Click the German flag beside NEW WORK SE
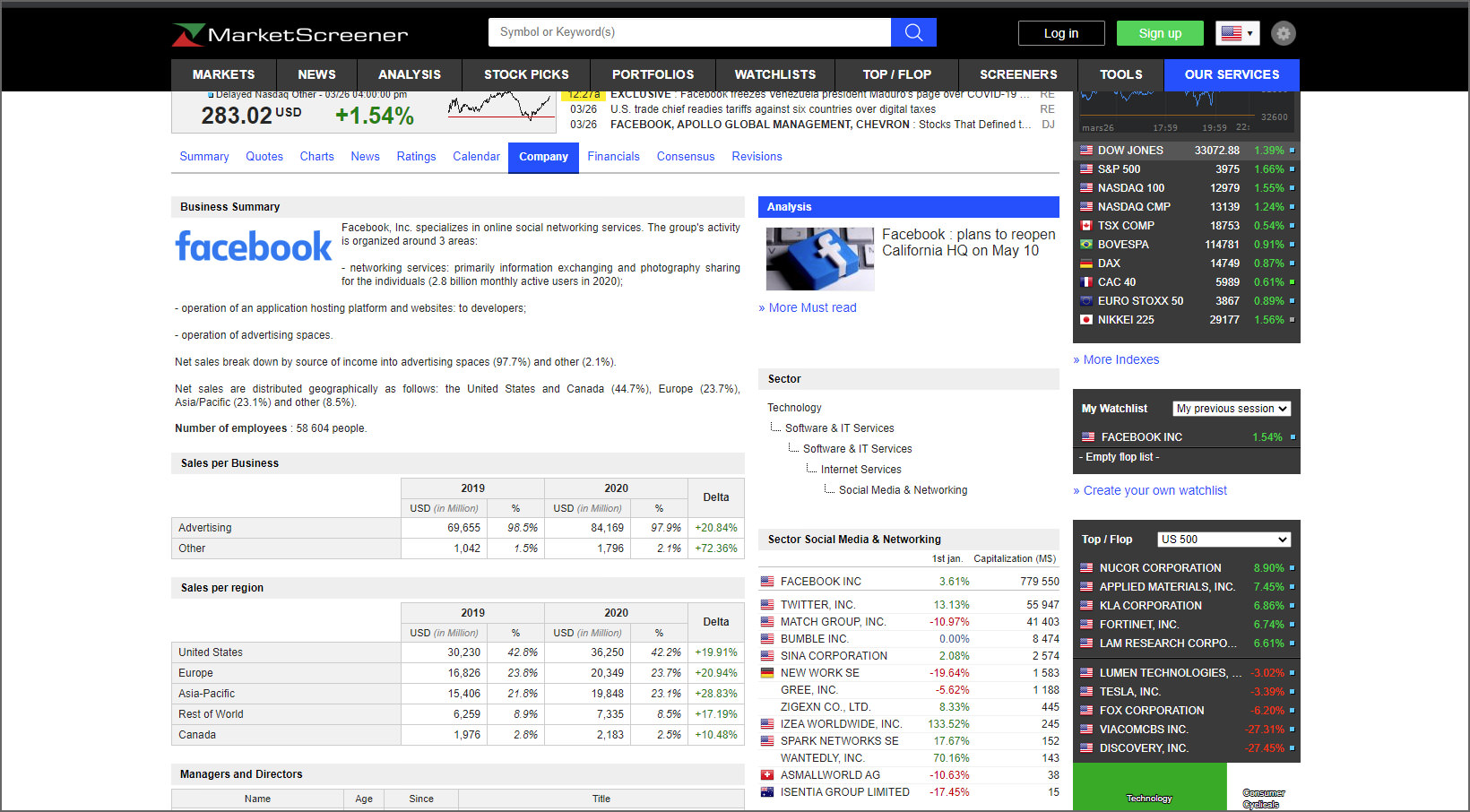The height and width of the screenshot is (812, 1470). [767, 672]
